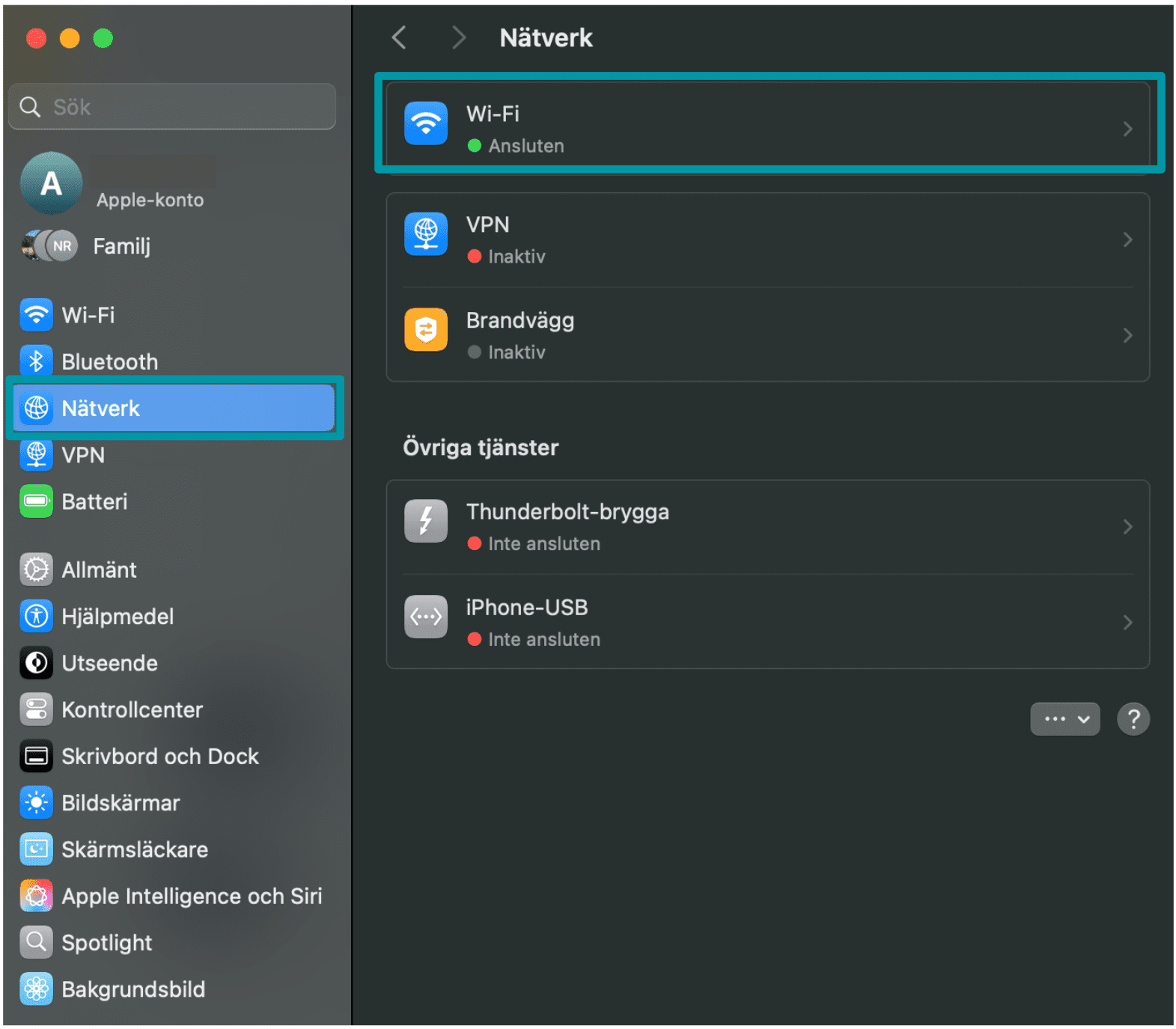The width and height of the screenshot is (1176, 1029).
Task: Click the Hjälpmedel accessibility icon
Action: click(x=36, y=617)
